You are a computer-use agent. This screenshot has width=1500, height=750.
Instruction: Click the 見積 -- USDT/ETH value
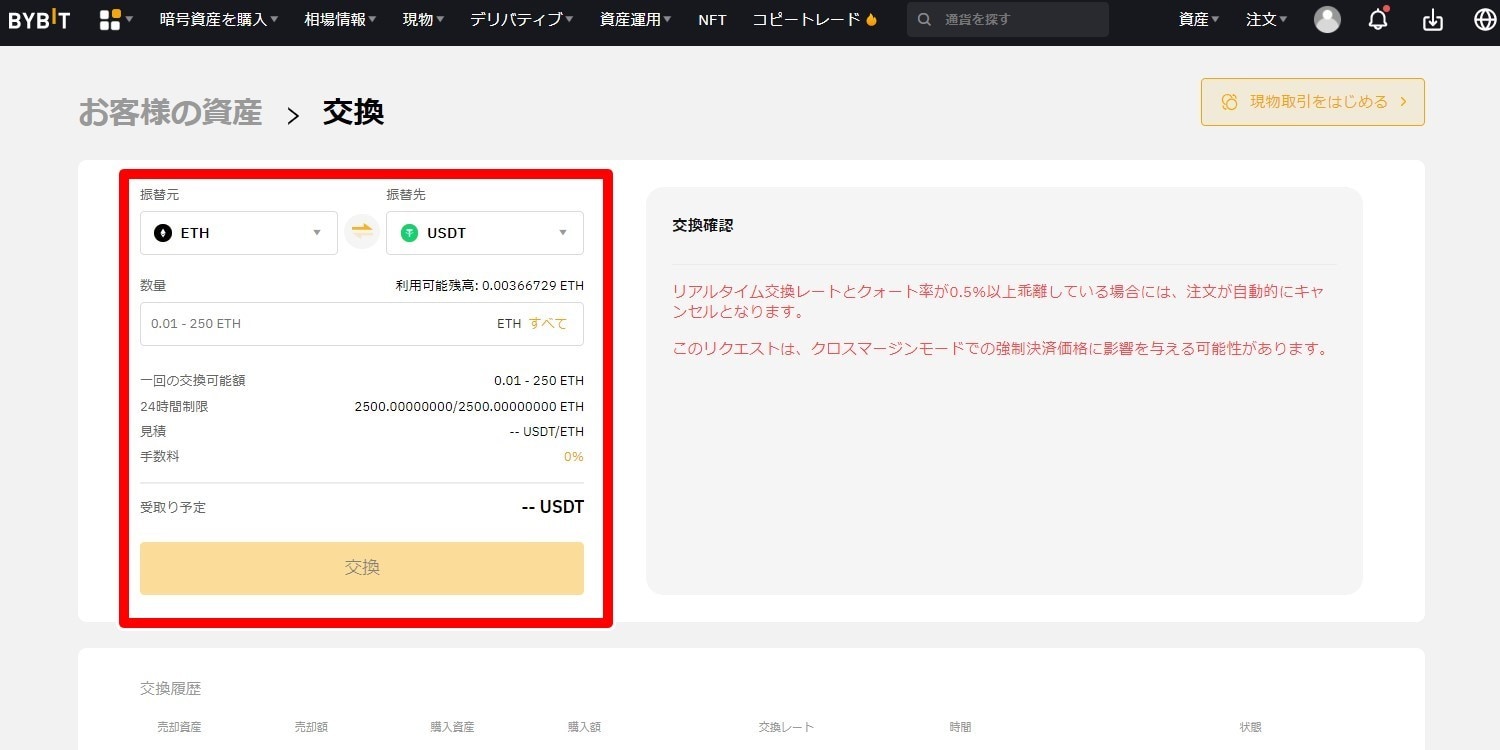[547, 432]
